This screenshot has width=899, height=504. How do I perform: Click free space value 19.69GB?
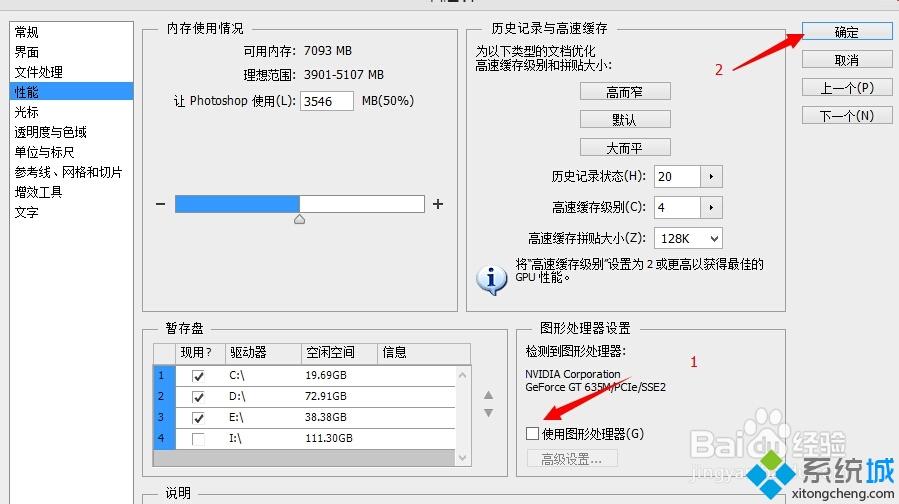pos(326,376)
